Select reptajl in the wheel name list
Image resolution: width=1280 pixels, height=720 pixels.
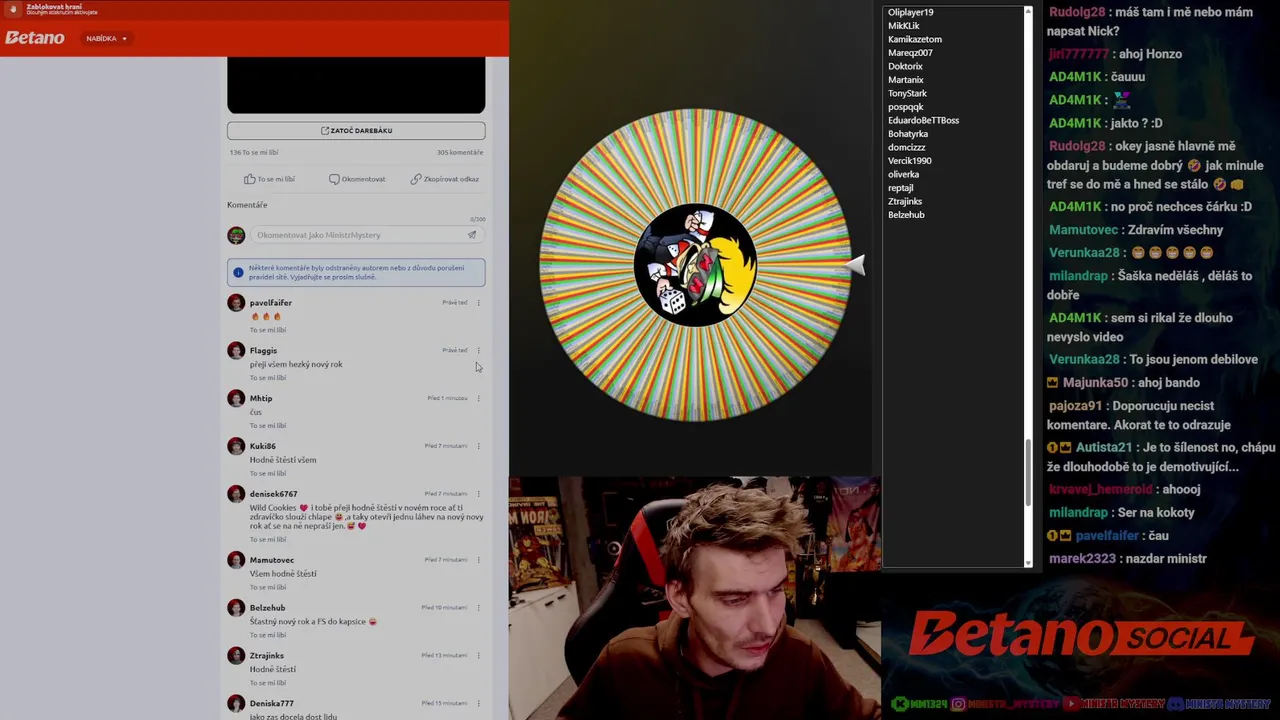pos(901,188)
